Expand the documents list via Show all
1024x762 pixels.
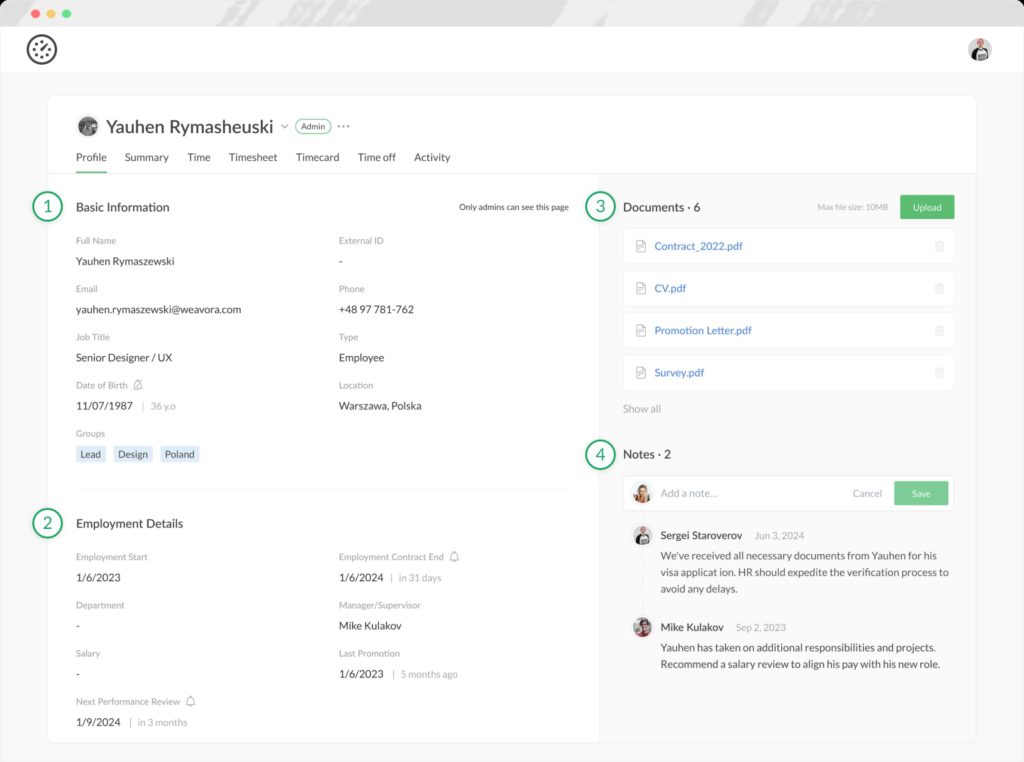point(640,408)
